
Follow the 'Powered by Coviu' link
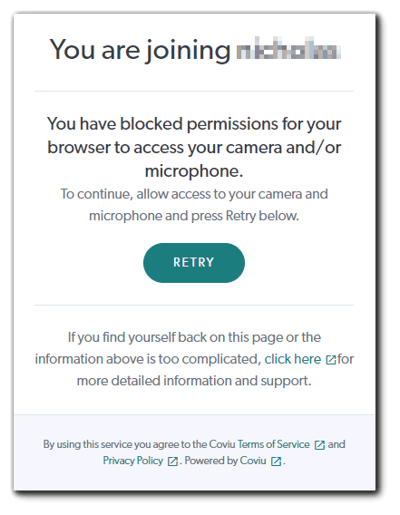coord(225,461)
